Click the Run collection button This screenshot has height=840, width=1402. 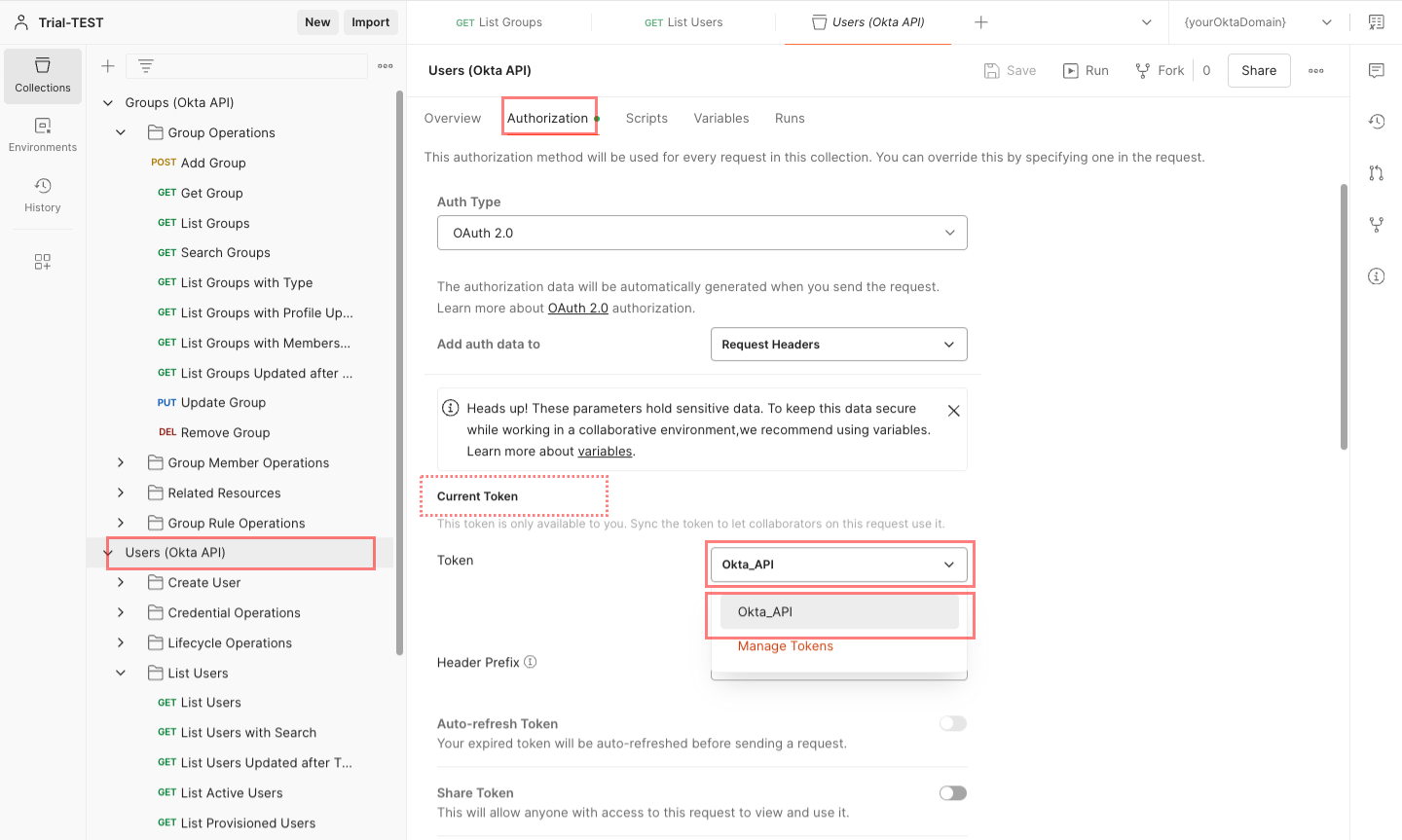click(1086, 71)
